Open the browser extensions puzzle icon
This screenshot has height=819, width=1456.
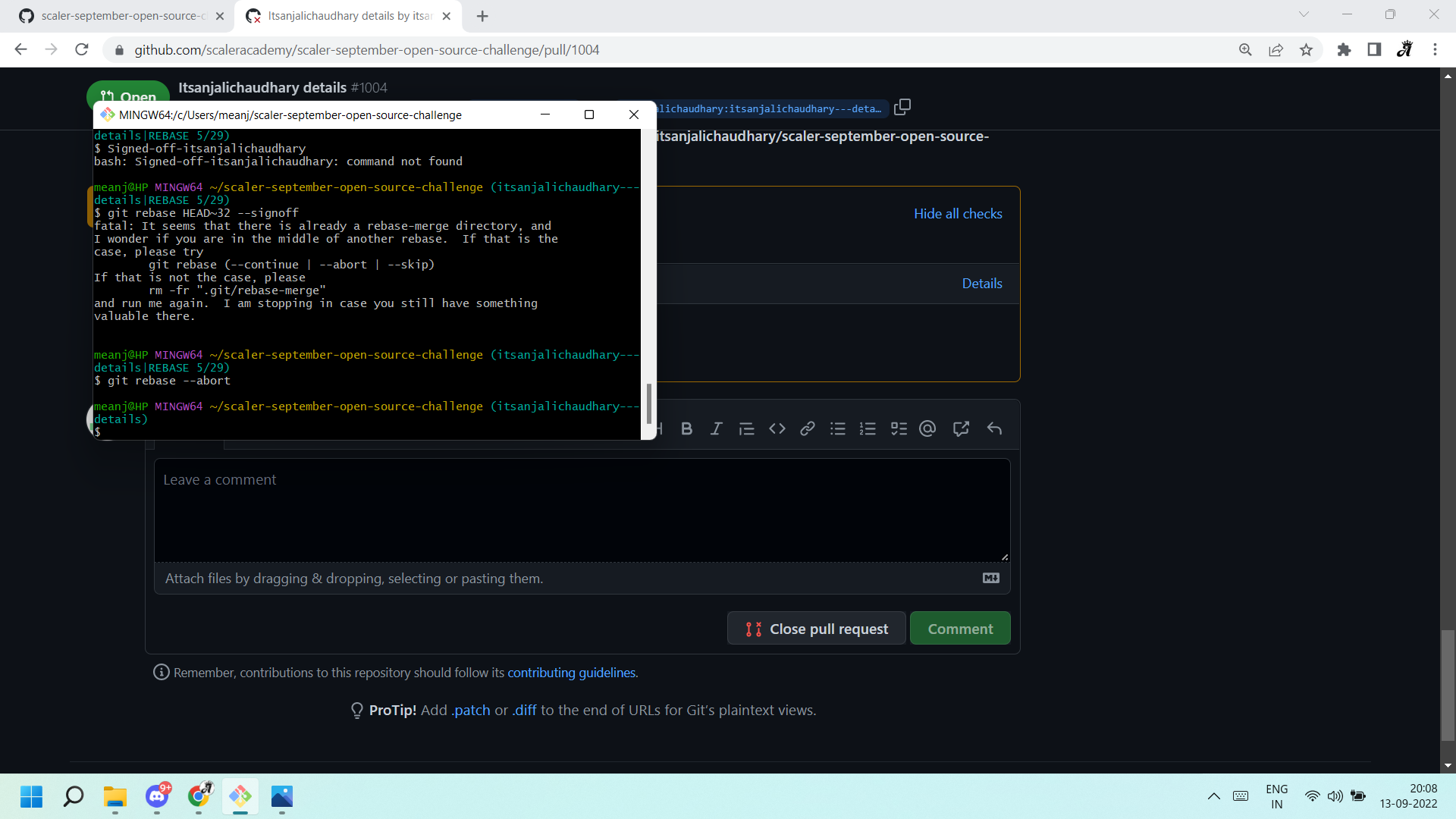click(1344, 49)
